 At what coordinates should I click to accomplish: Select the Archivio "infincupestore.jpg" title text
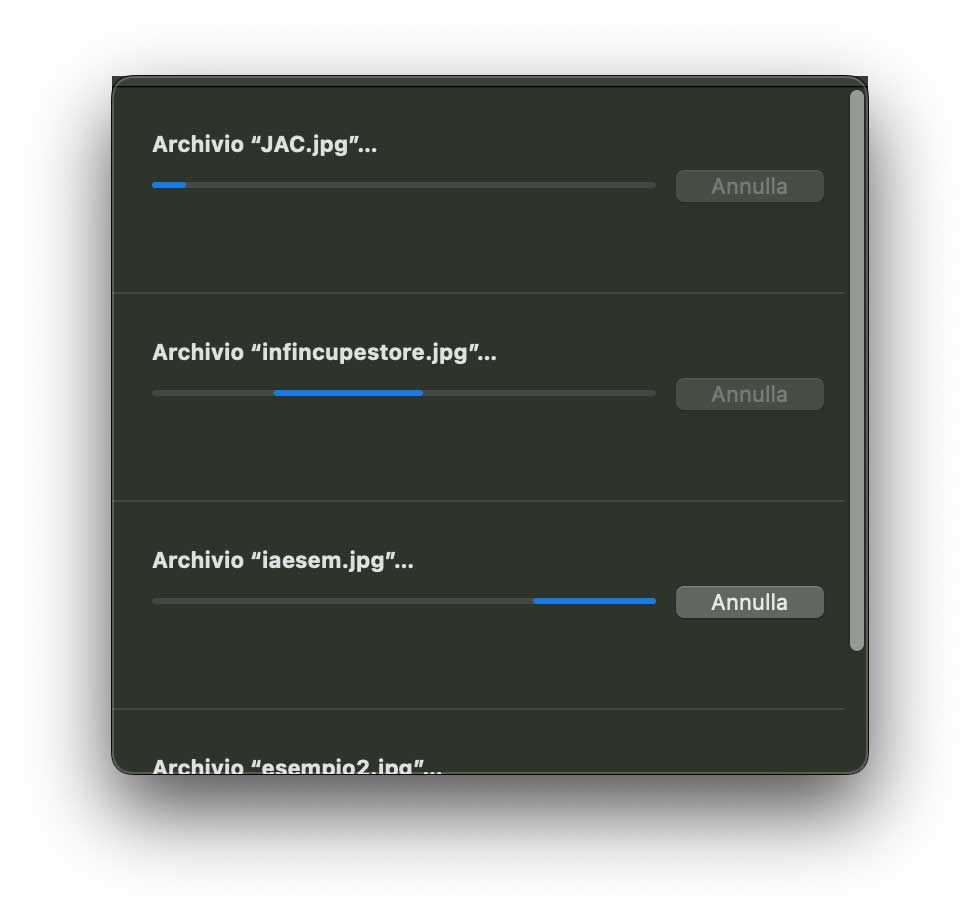(x=324, y=353)
